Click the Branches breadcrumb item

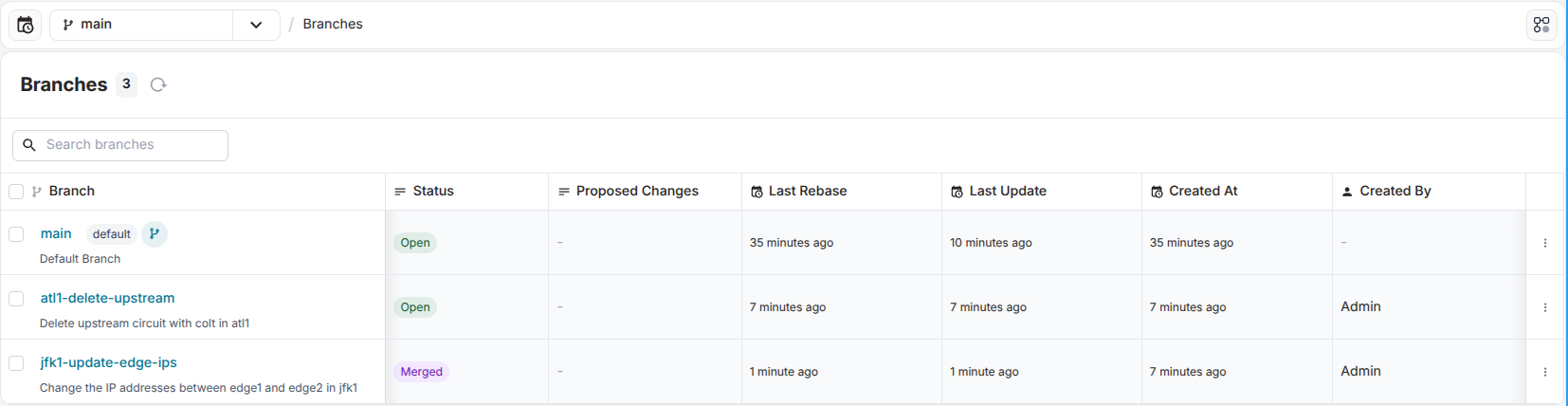point(333,25)
